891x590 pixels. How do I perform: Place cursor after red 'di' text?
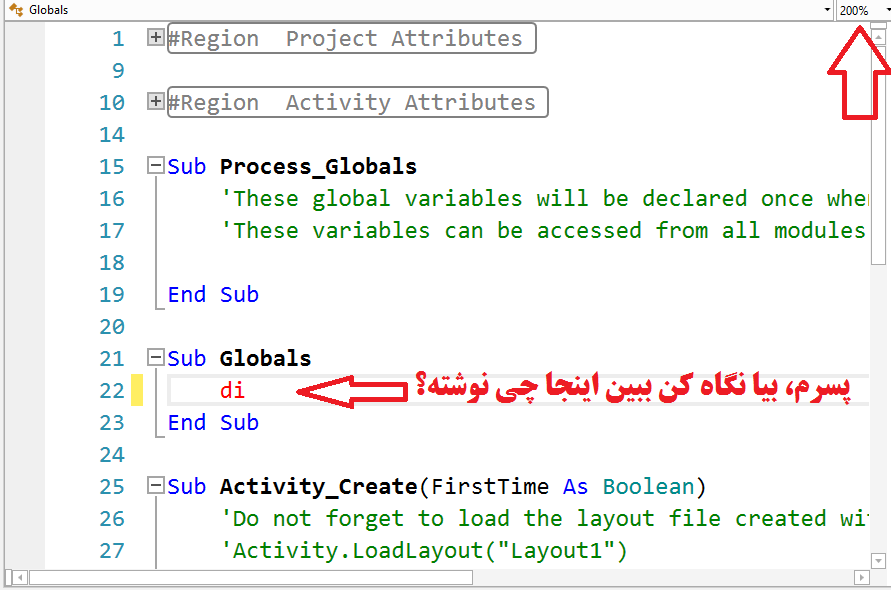(x=246, y=391)
